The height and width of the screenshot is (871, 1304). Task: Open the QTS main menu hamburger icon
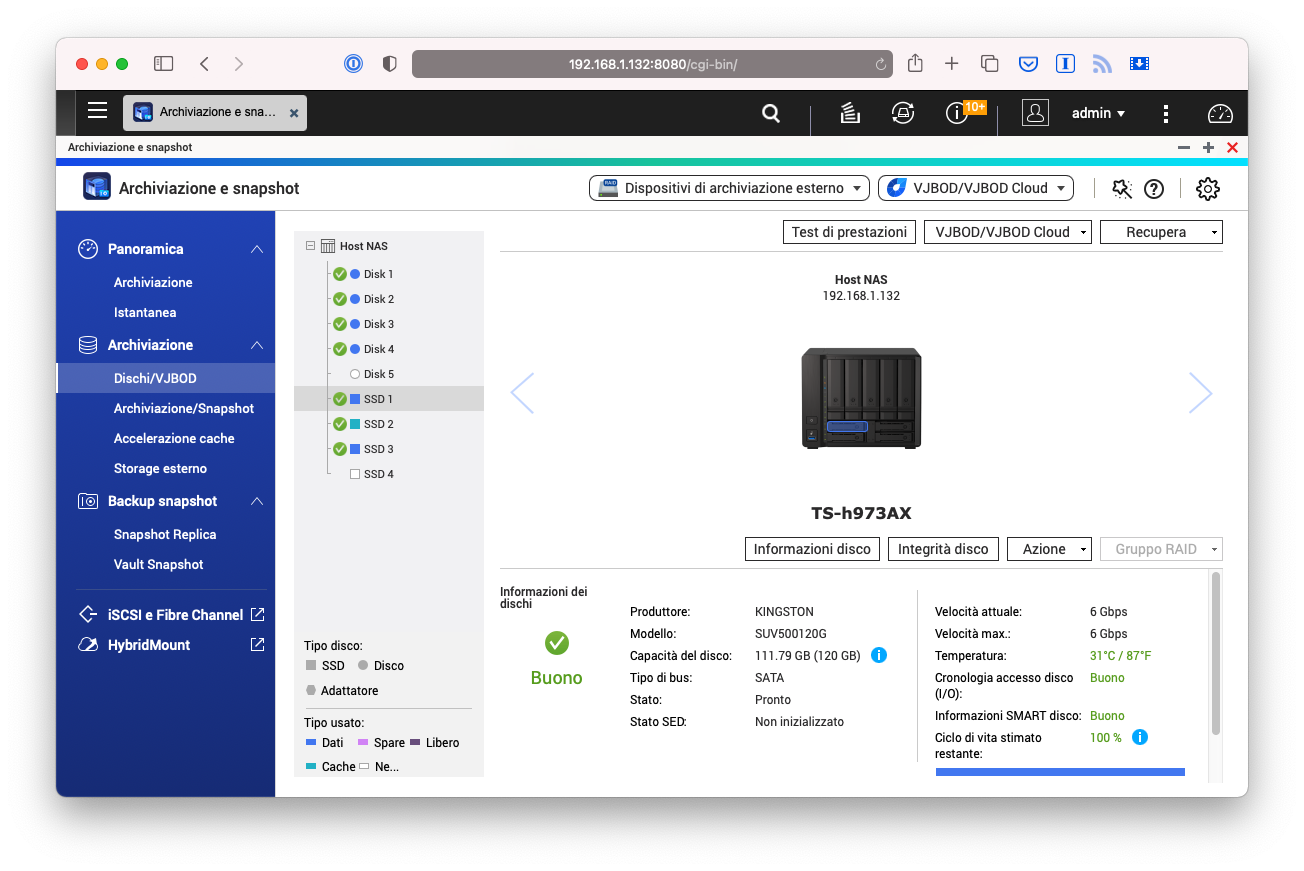click(97, 111)
